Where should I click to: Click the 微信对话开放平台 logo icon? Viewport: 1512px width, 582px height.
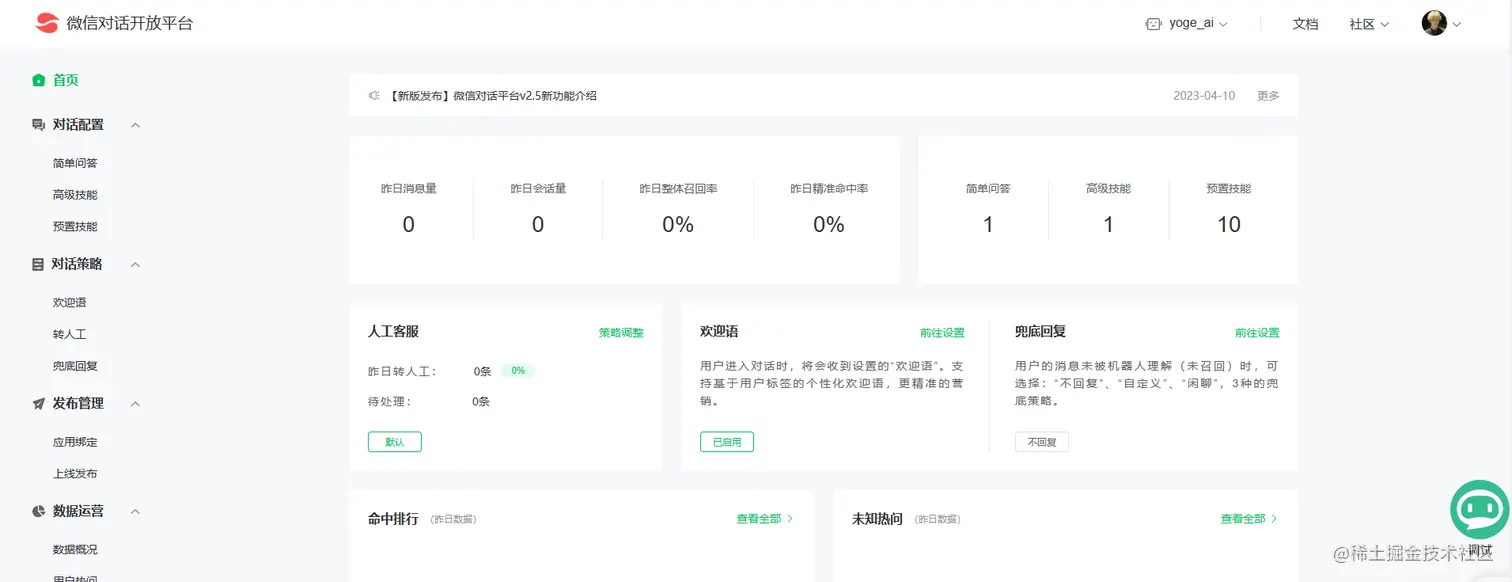[x=47, y=23]
